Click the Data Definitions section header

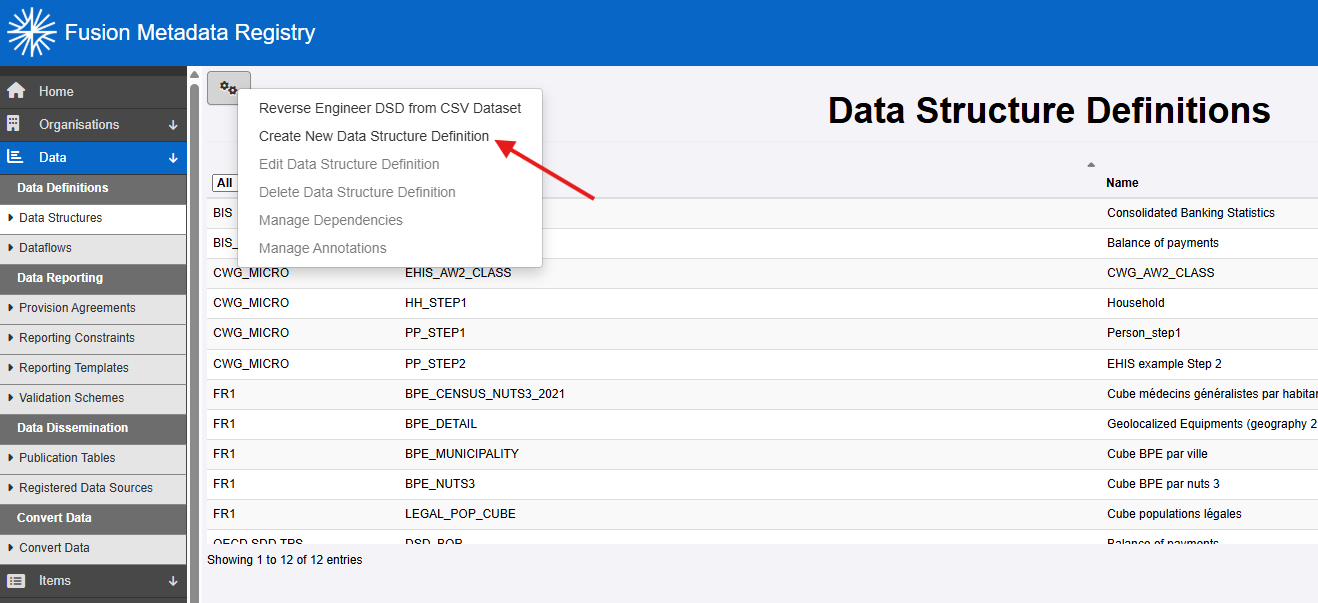93,188
